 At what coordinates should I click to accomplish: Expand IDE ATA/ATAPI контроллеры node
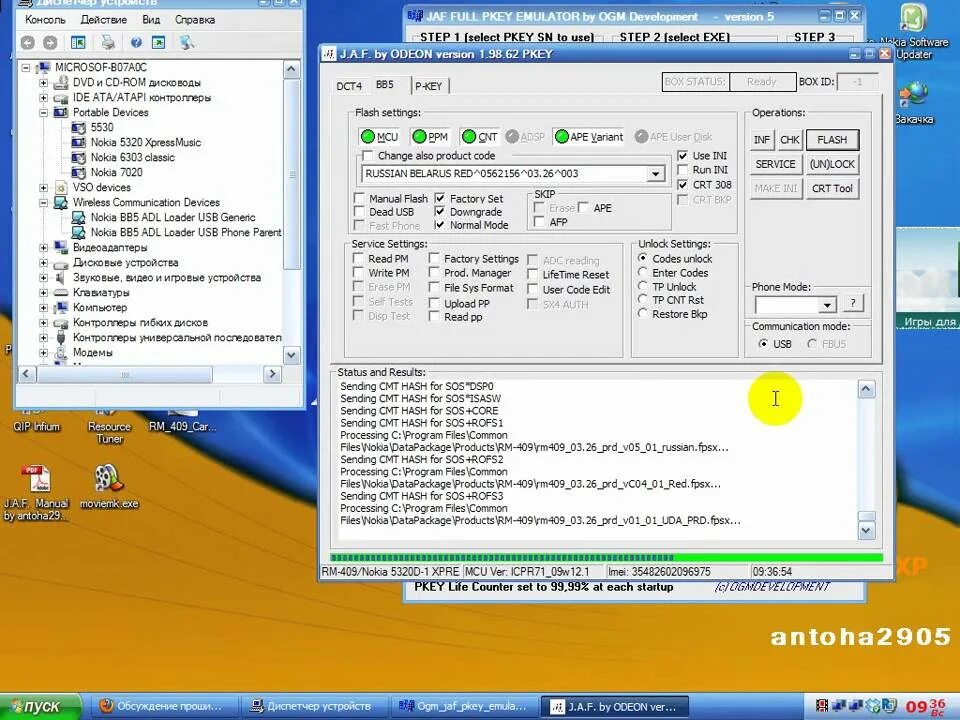43,97
